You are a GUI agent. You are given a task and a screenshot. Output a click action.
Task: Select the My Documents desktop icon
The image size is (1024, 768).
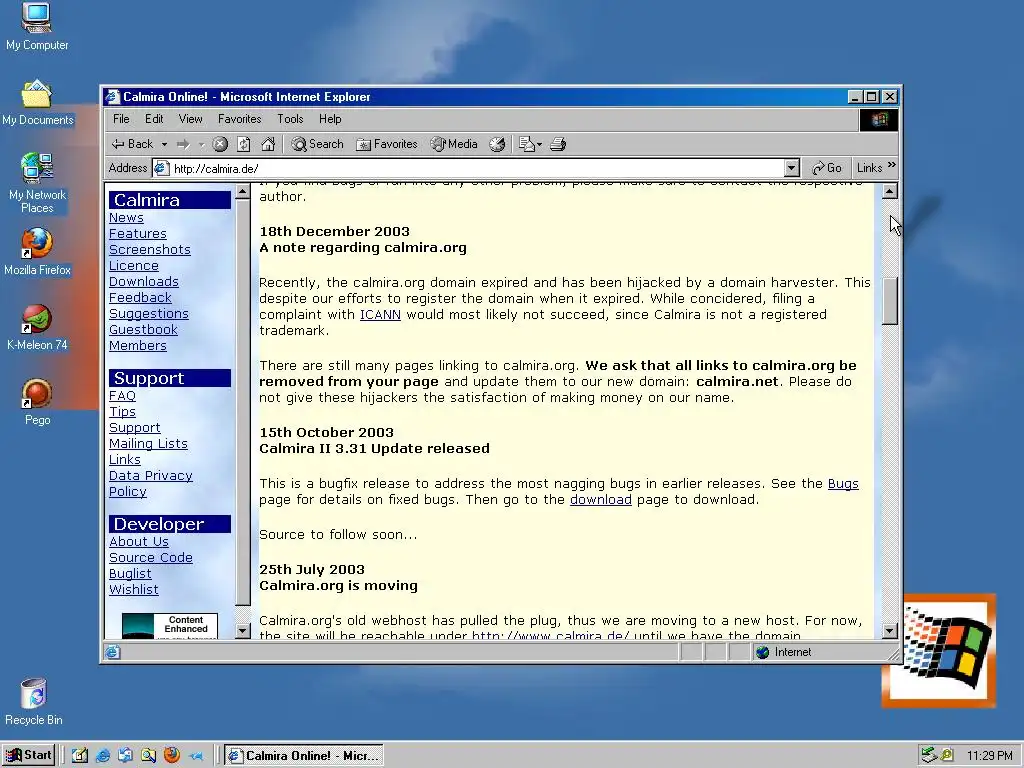(x=37, y=103)
